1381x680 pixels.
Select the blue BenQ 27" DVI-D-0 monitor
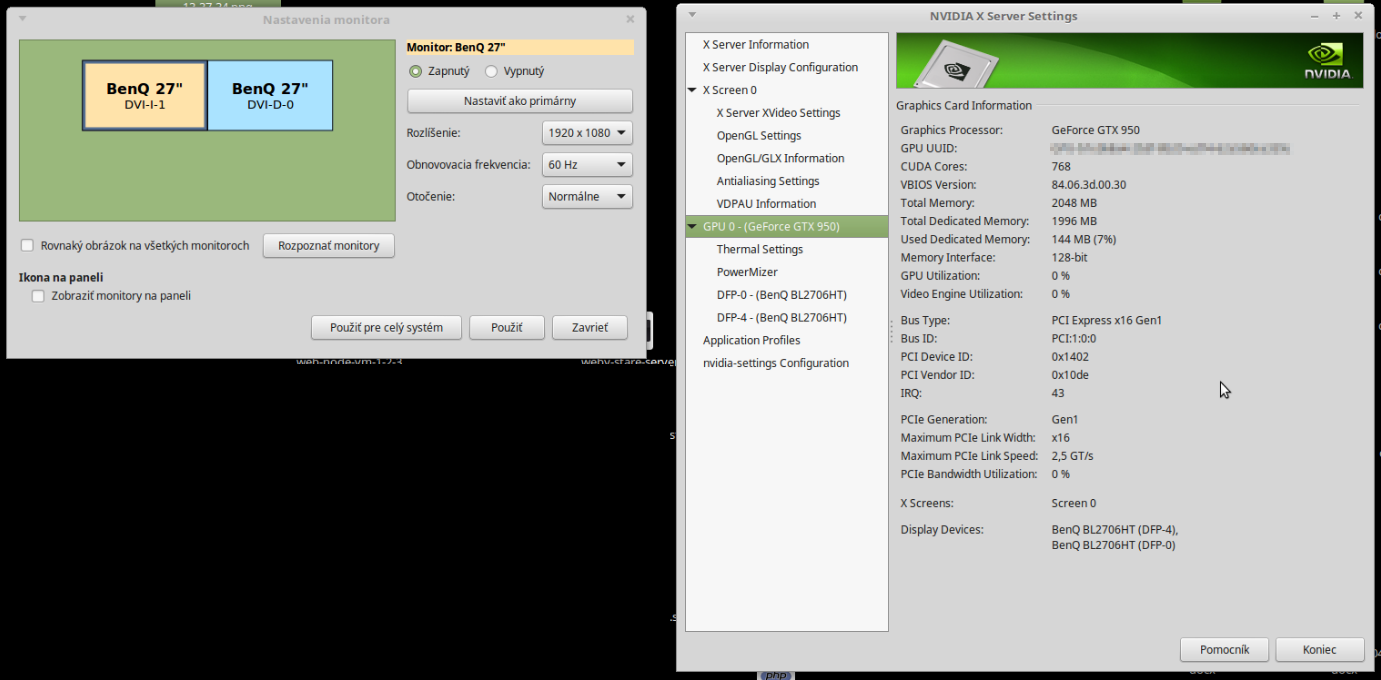click(x=270, y=96)
